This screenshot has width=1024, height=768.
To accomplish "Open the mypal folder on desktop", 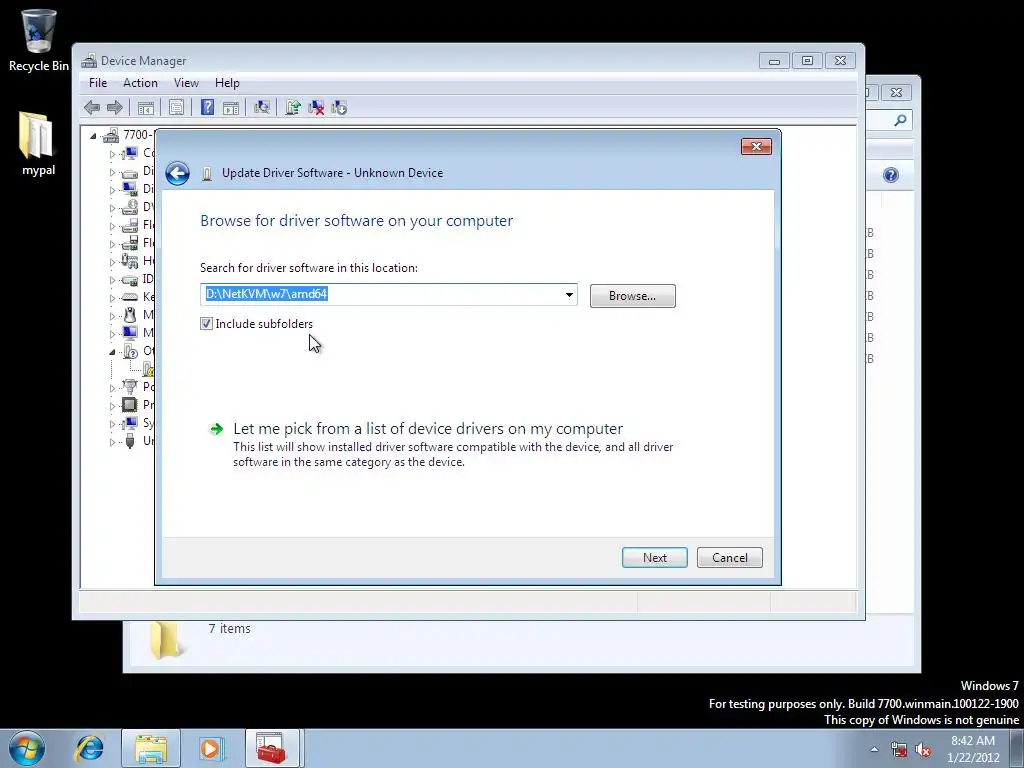I will (x=38, y=144).
